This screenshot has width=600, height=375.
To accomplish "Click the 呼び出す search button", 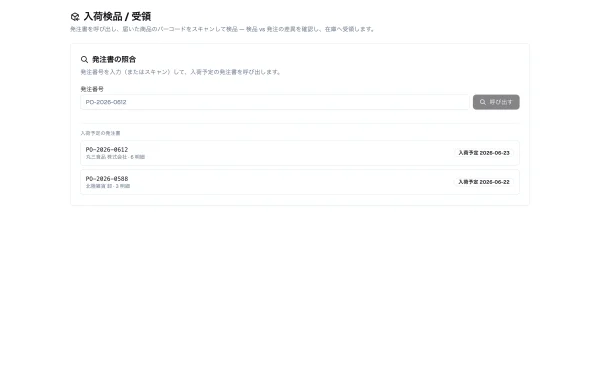I will [496, 102].
